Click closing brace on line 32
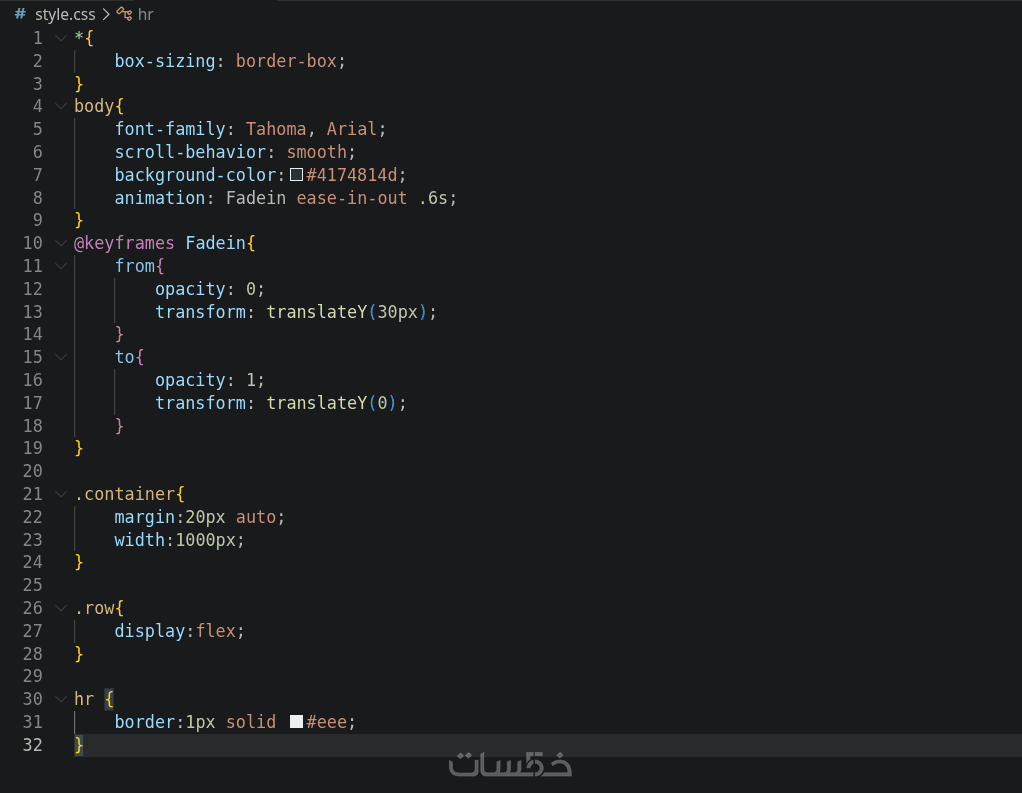The width and height of the screenshot is (1022, 793). [79, 745]
